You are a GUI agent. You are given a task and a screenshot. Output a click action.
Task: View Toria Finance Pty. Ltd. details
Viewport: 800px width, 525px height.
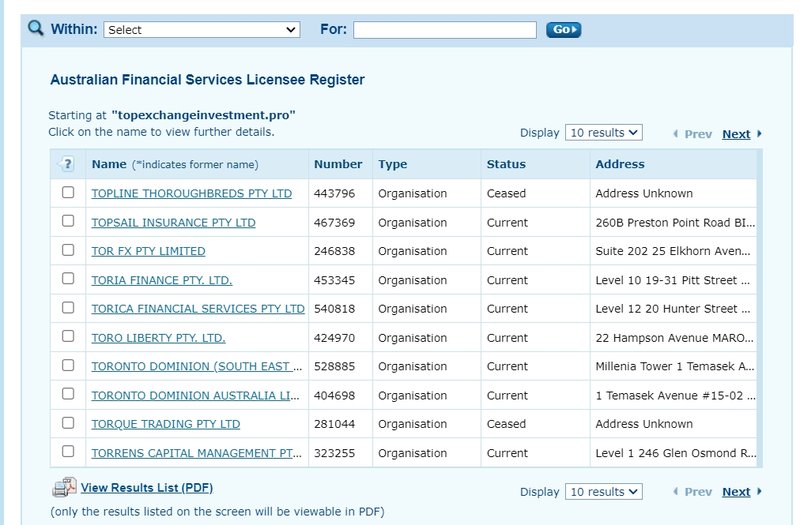162,280
